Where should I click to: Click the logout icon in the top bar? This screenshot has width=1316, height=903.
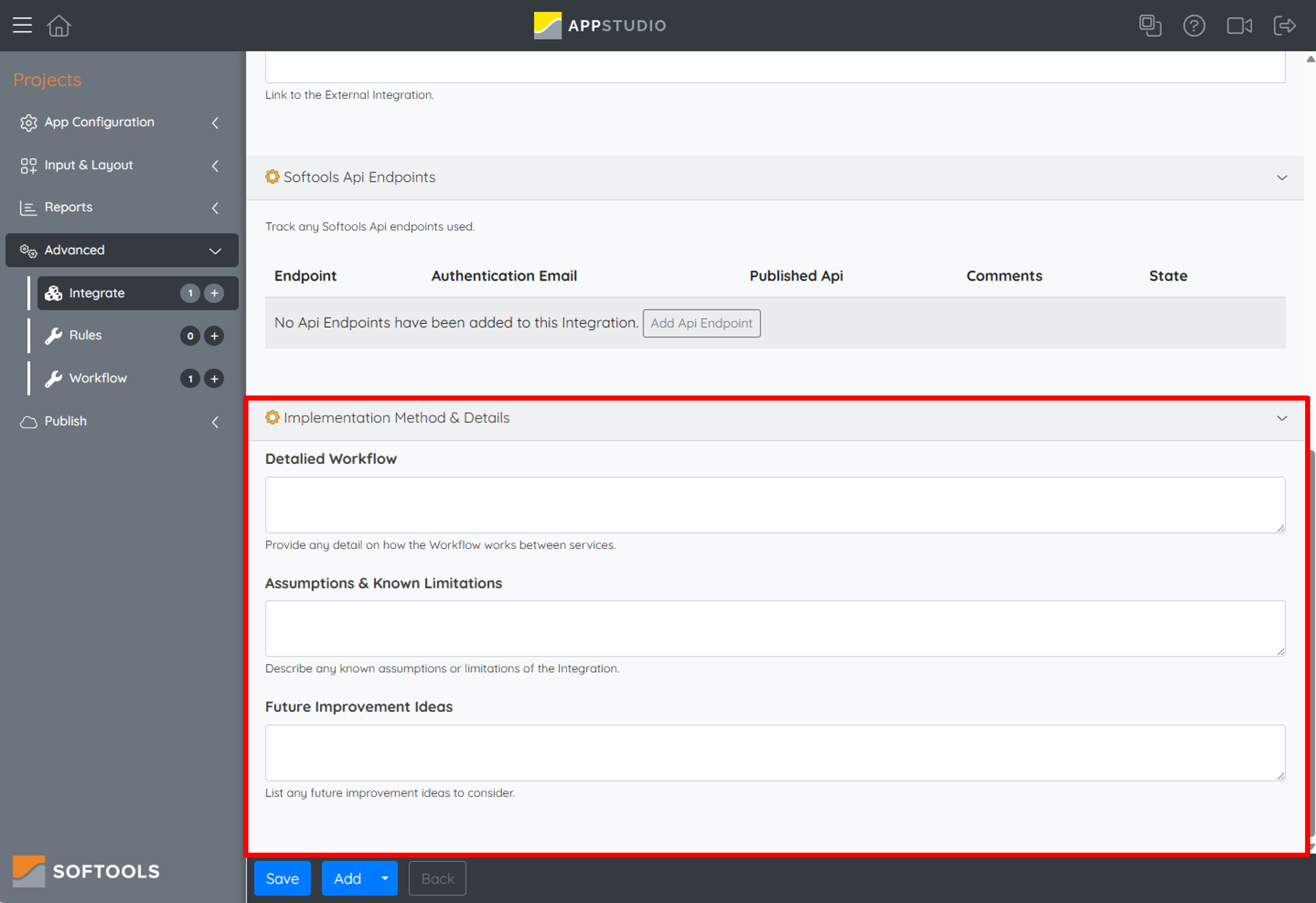pos(1284,26)
